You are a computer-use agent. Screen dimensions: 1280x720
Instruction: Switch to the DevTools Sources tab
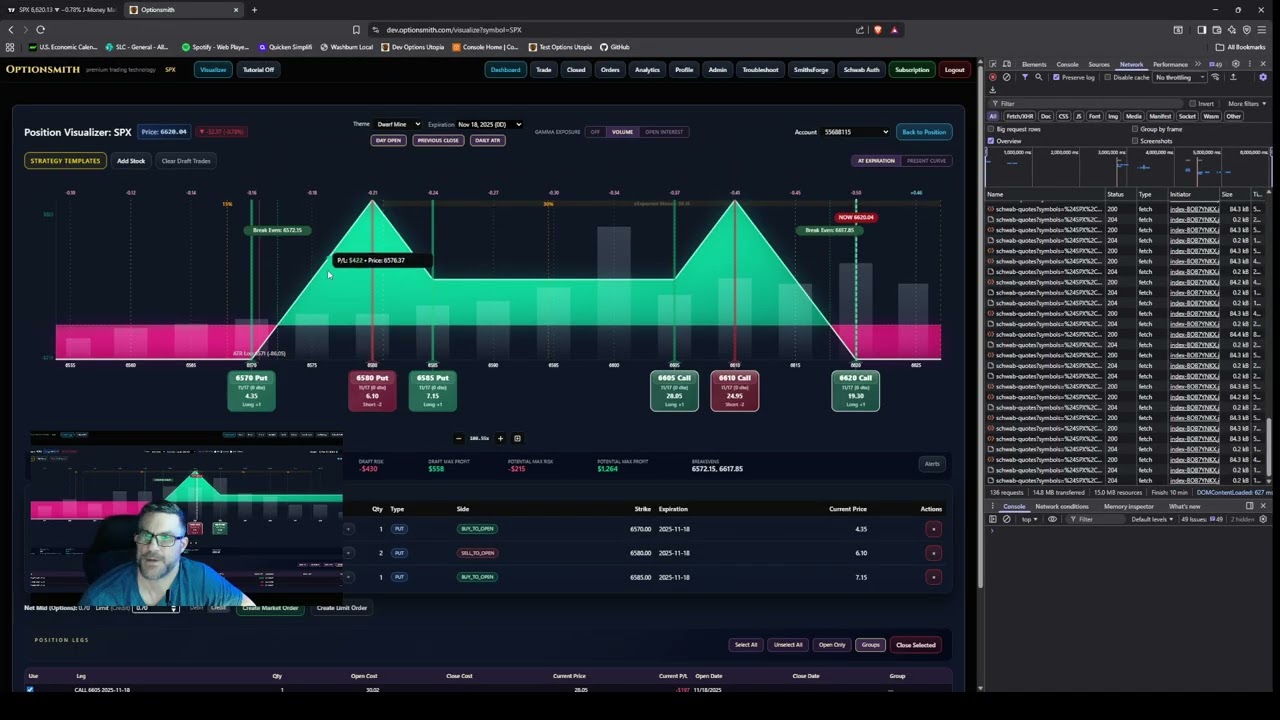pyautogui.click(x=1099, y=64)
